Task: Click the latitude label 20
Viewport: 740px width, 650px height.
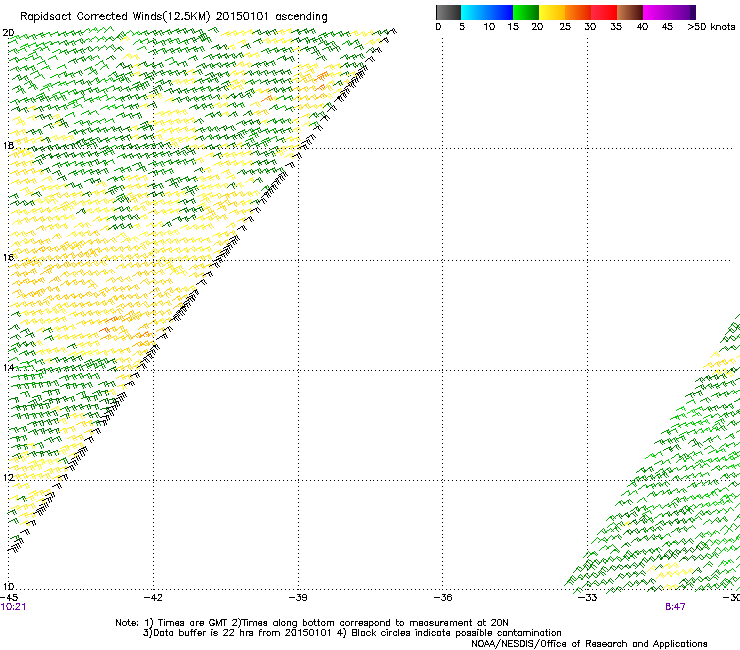Action: (8, 33)
